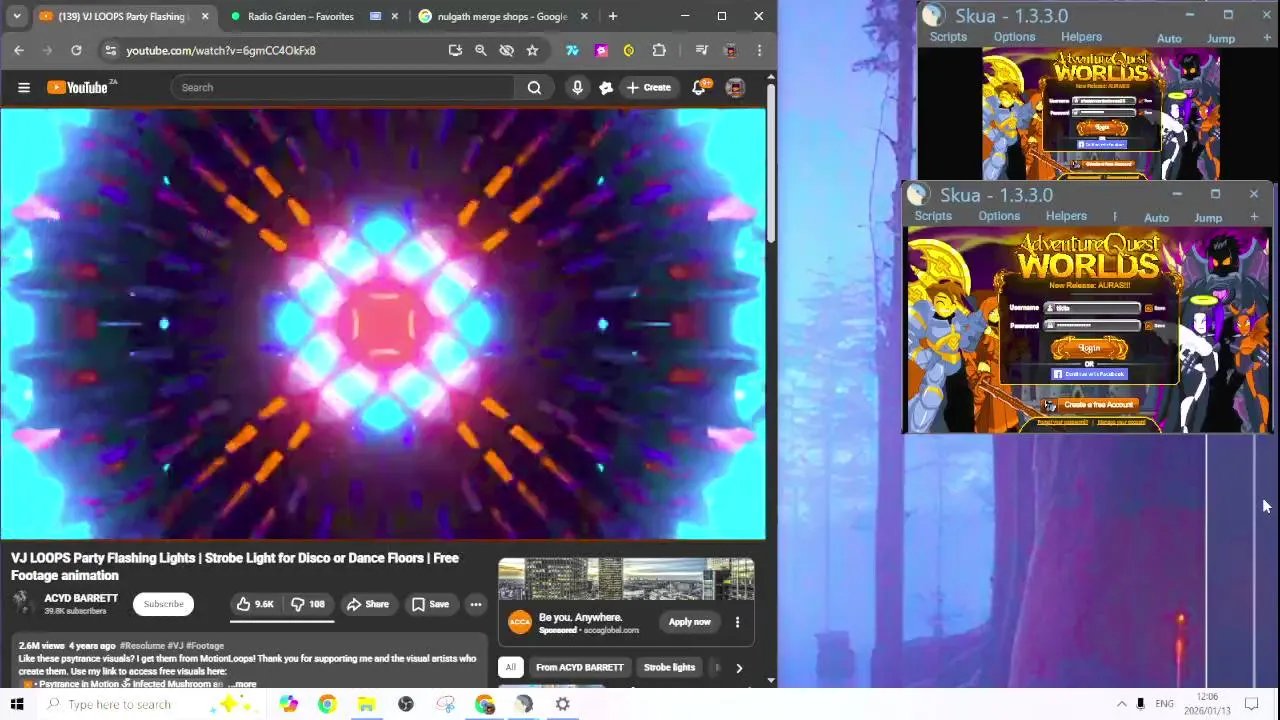The image size is (1280, 720).
Task: Open Chrome three-dot menu
Action: tap(759, 50)
